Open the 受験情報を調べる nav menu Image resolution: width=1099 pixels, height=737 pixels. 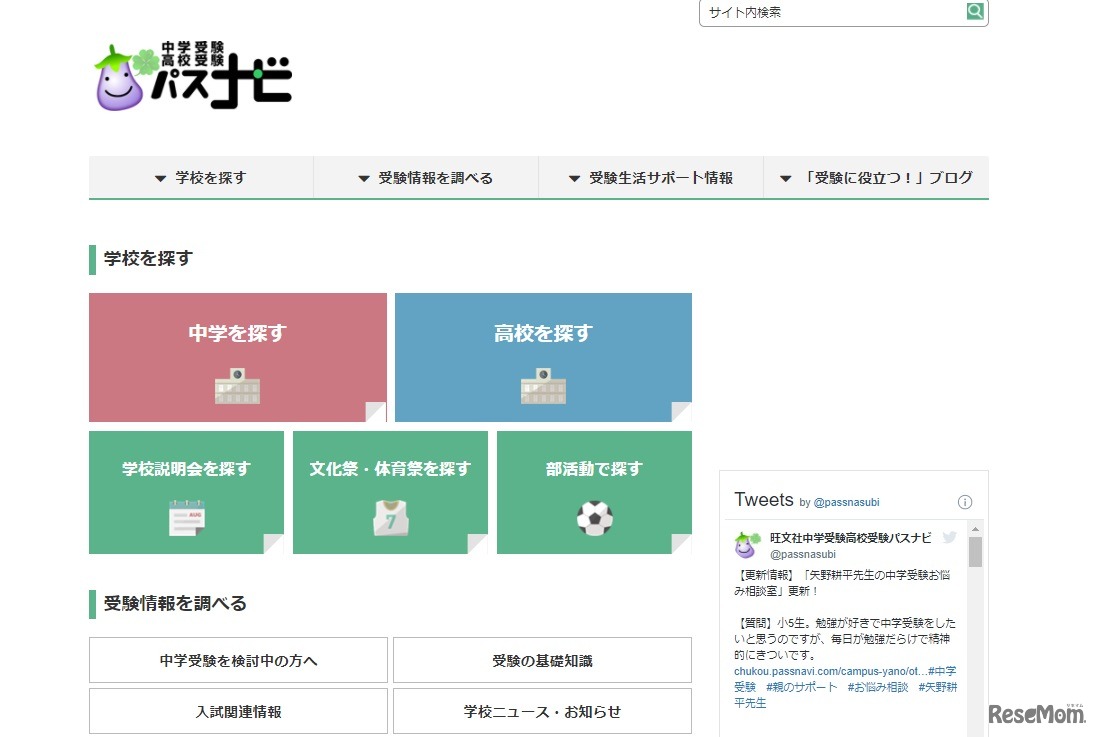[426, 178]
